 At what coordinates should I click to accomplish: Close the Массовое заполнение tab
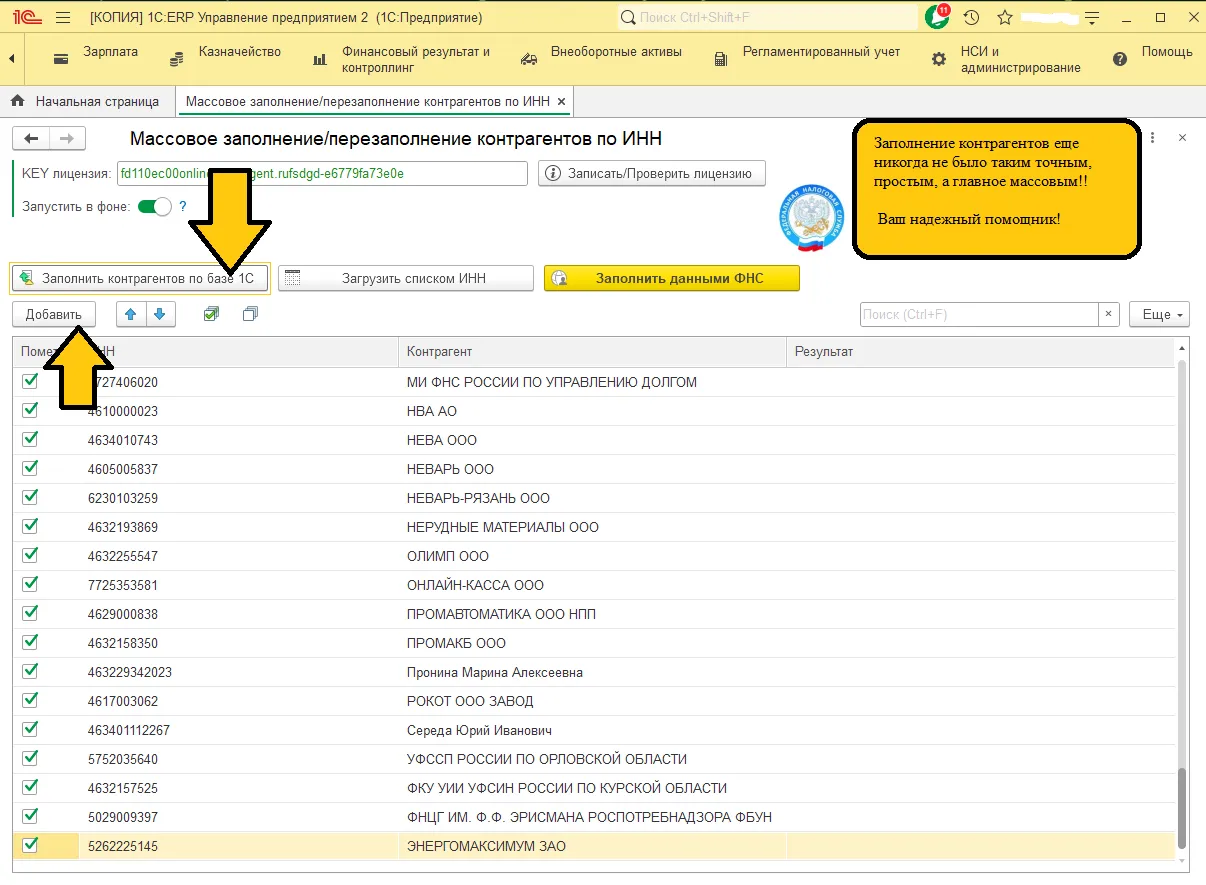pyautogui.click(x=562, y=101)
